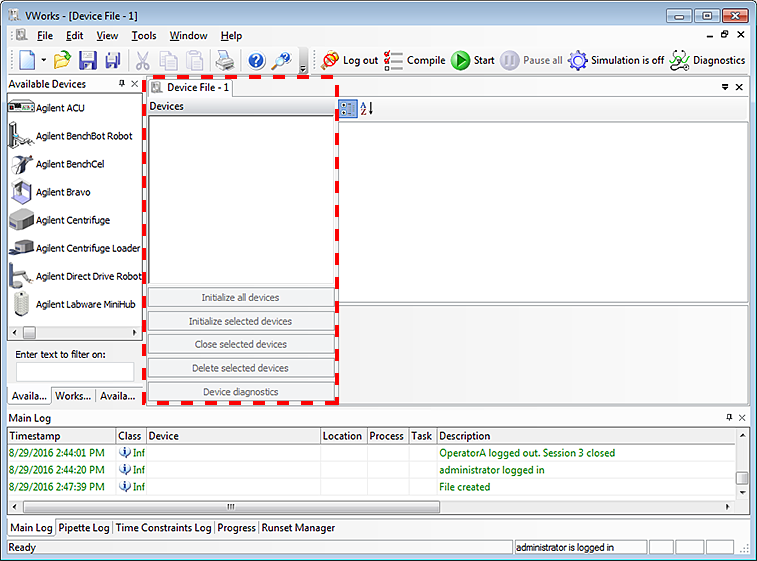Click the blue Help question mark icon
The width and height of the screenshot is (757, 561).
click(256, 60)
